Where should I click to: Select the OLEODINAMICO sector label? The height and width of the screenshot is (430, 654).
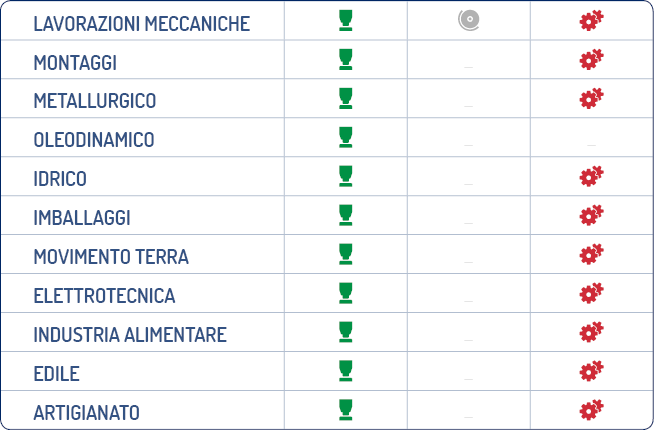(94, 140)
